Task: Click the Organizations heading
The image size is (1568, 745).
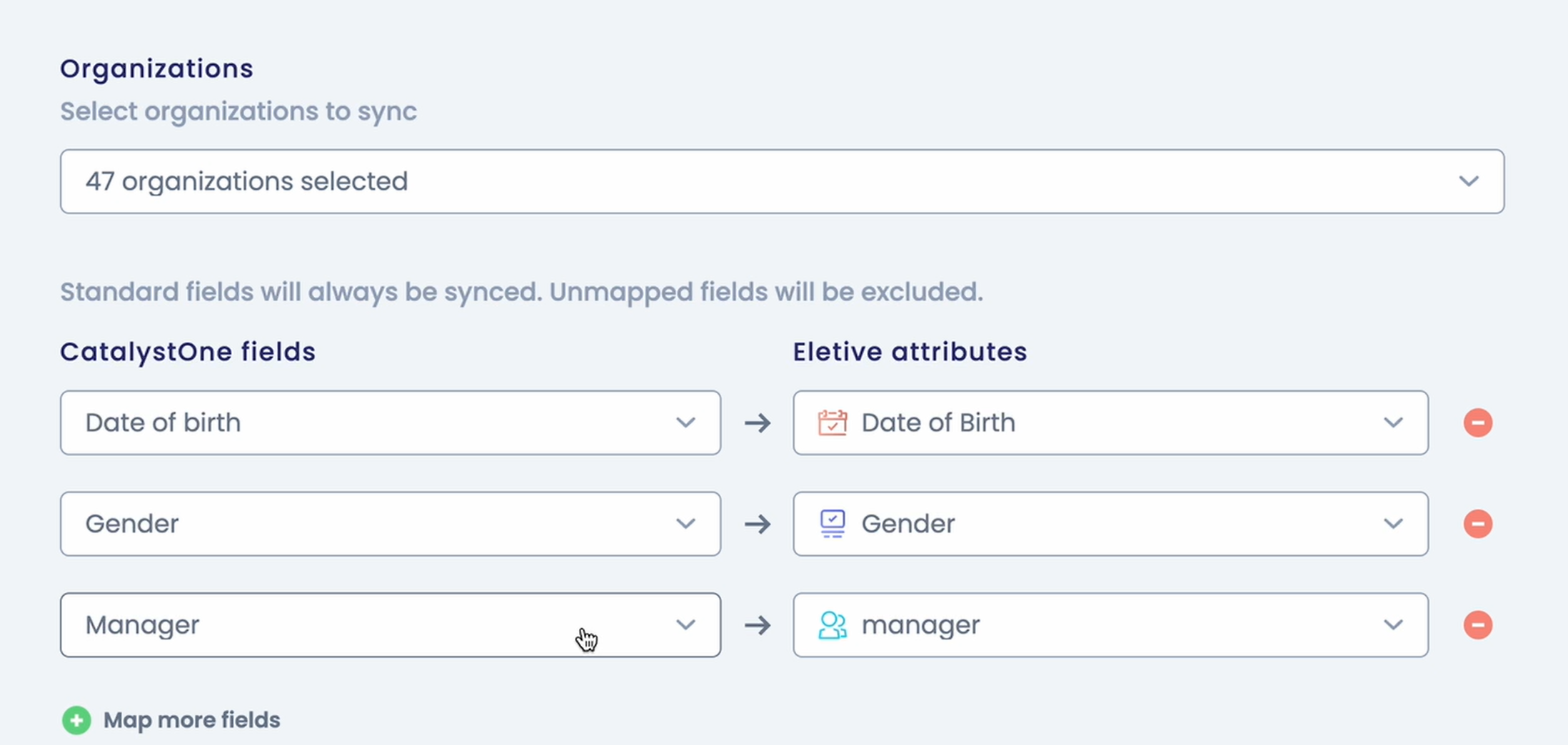Action: pos(156,69)
